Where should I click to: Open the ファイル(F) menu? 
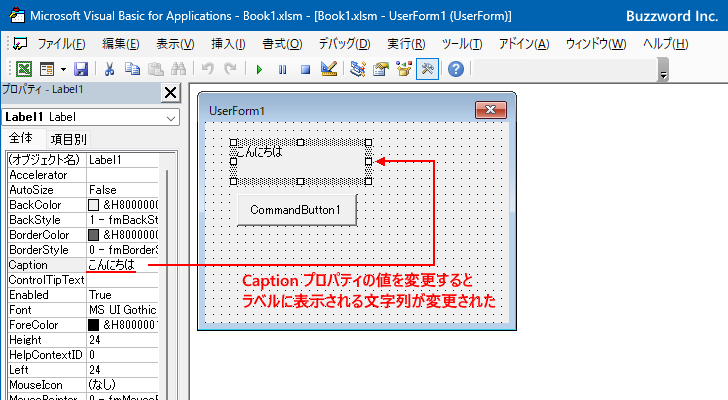pos(61,44)
